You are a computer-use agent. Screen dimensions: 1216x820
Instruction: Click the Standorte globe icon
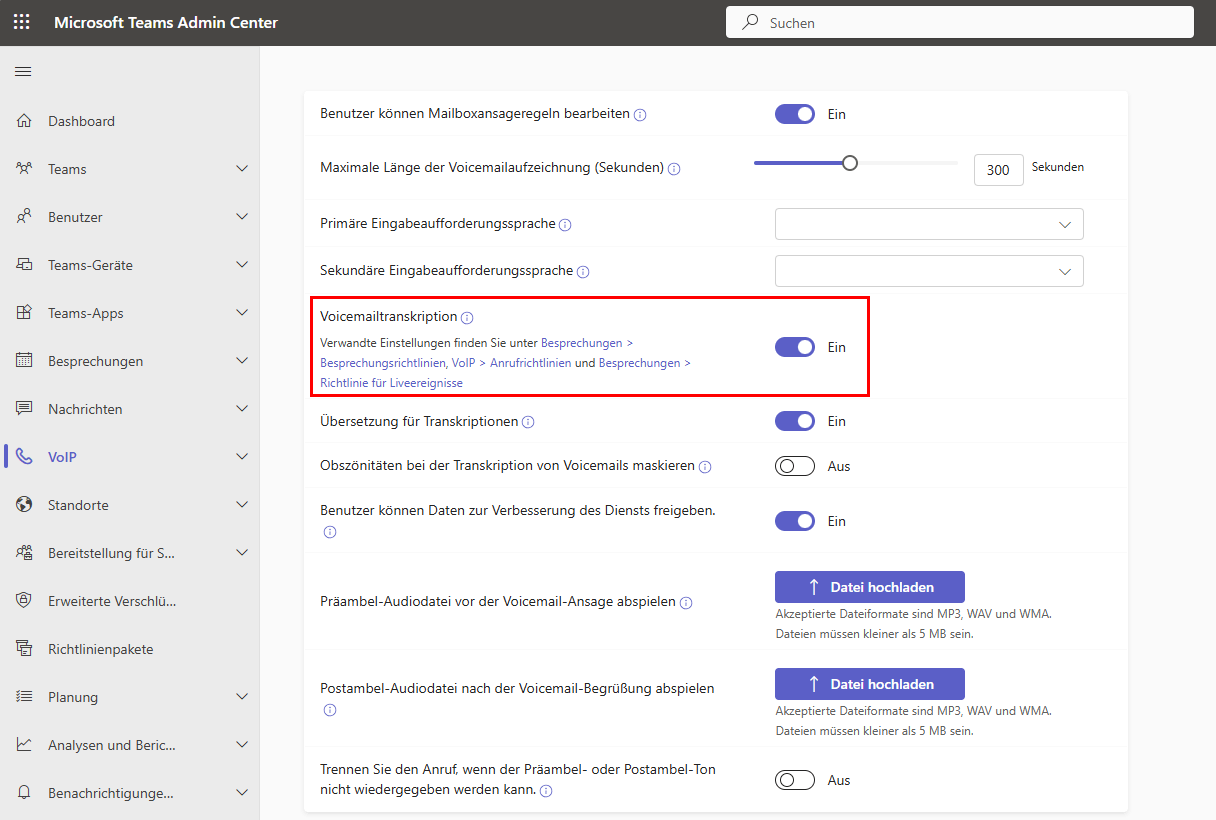click(25, 505)
